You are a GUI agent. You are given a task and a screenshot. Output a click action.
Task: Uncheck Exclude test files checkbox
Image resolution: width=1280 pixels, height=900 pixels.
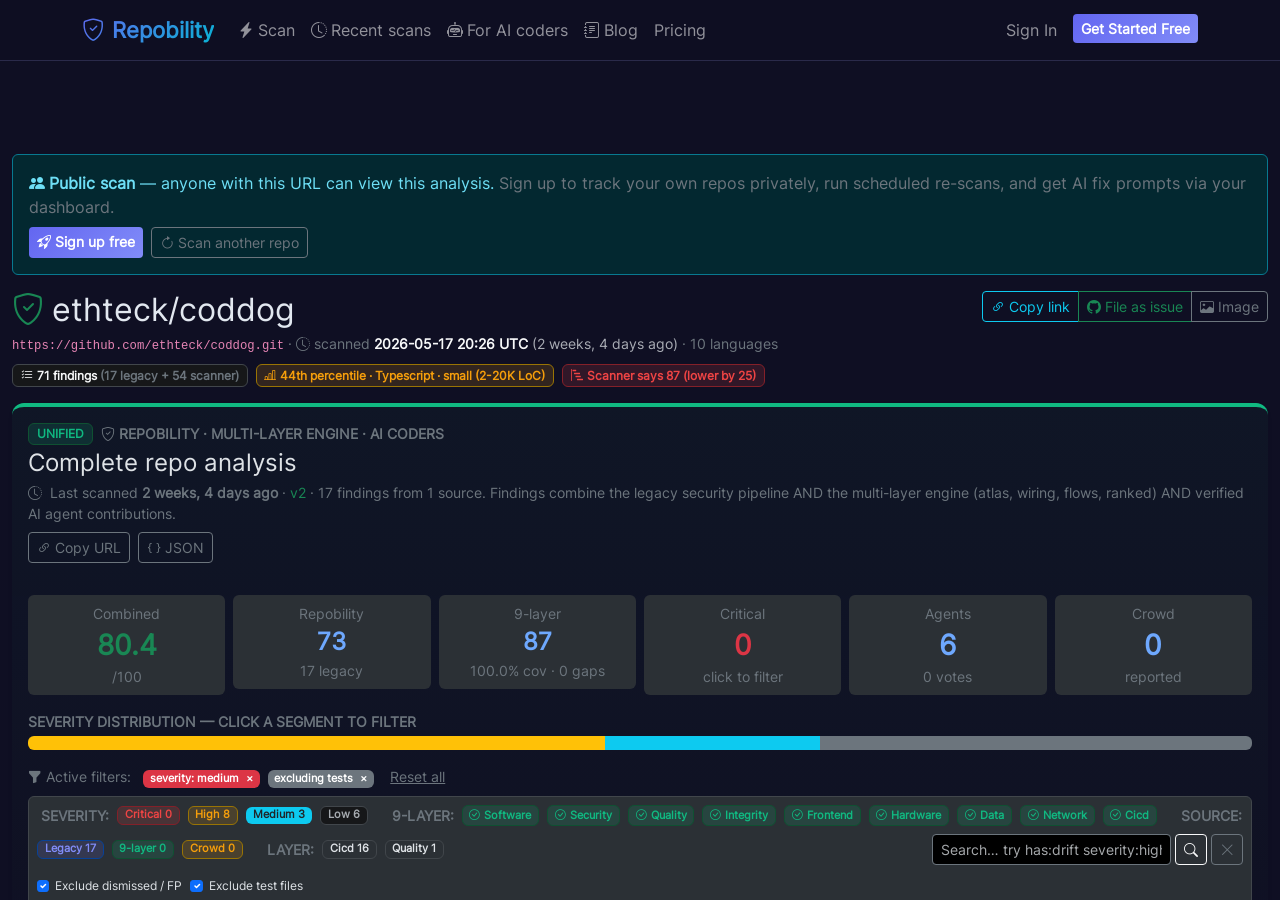tap(197, 886)
